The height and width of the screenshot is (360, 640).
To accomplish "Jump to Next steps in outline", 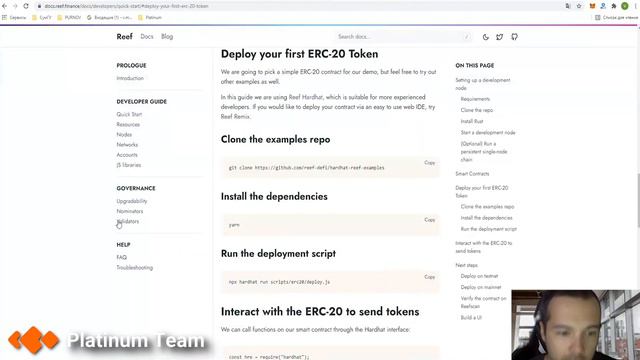I will click(467, 265).
